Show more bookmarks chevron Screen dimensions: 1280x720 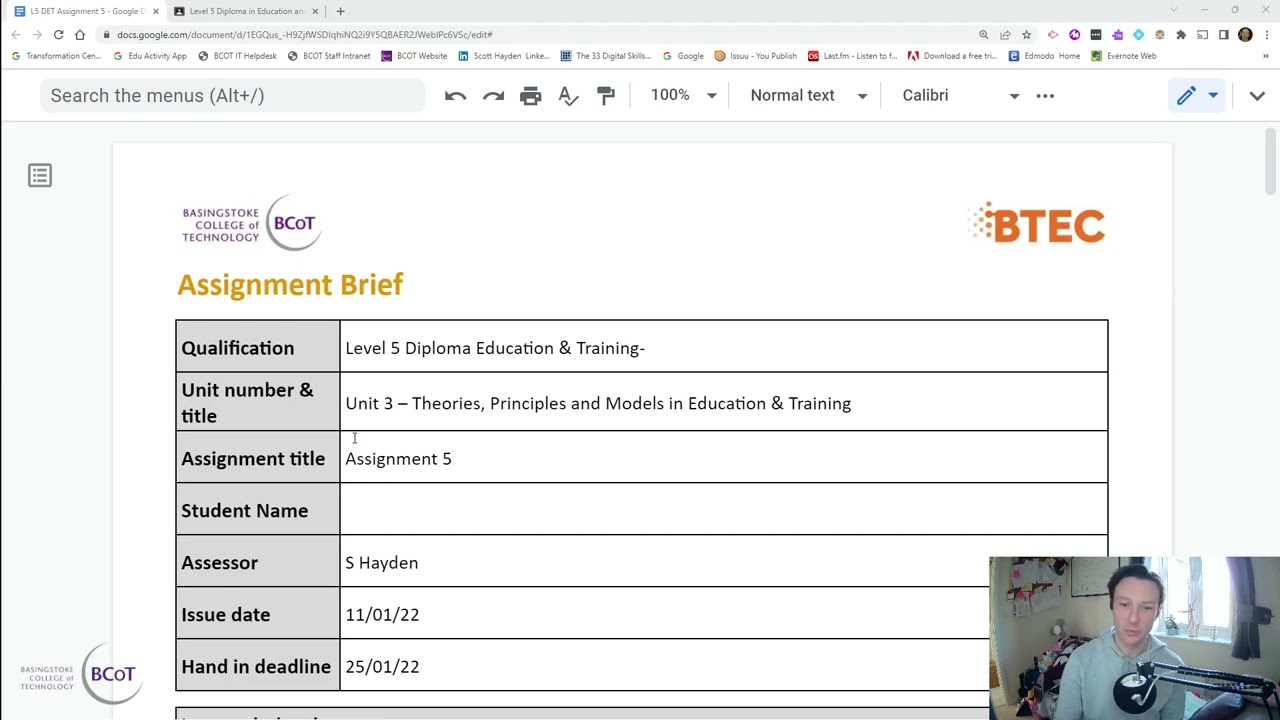coord(1266,56)
